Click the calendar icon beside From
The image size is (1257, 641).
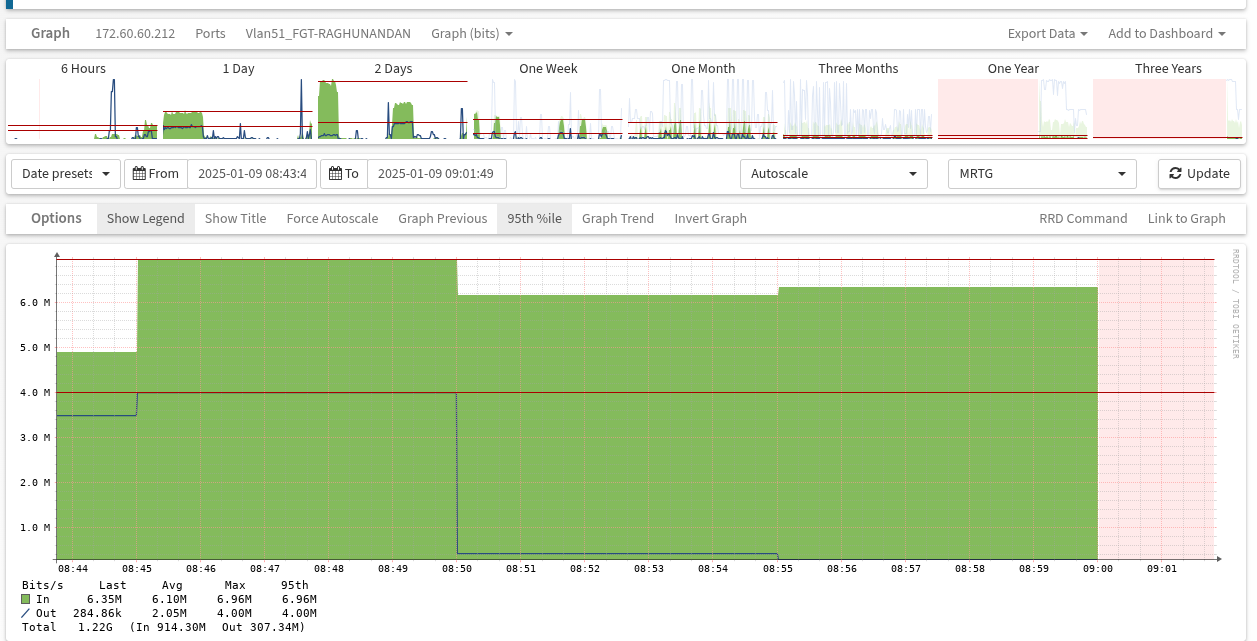pos(139,174)
